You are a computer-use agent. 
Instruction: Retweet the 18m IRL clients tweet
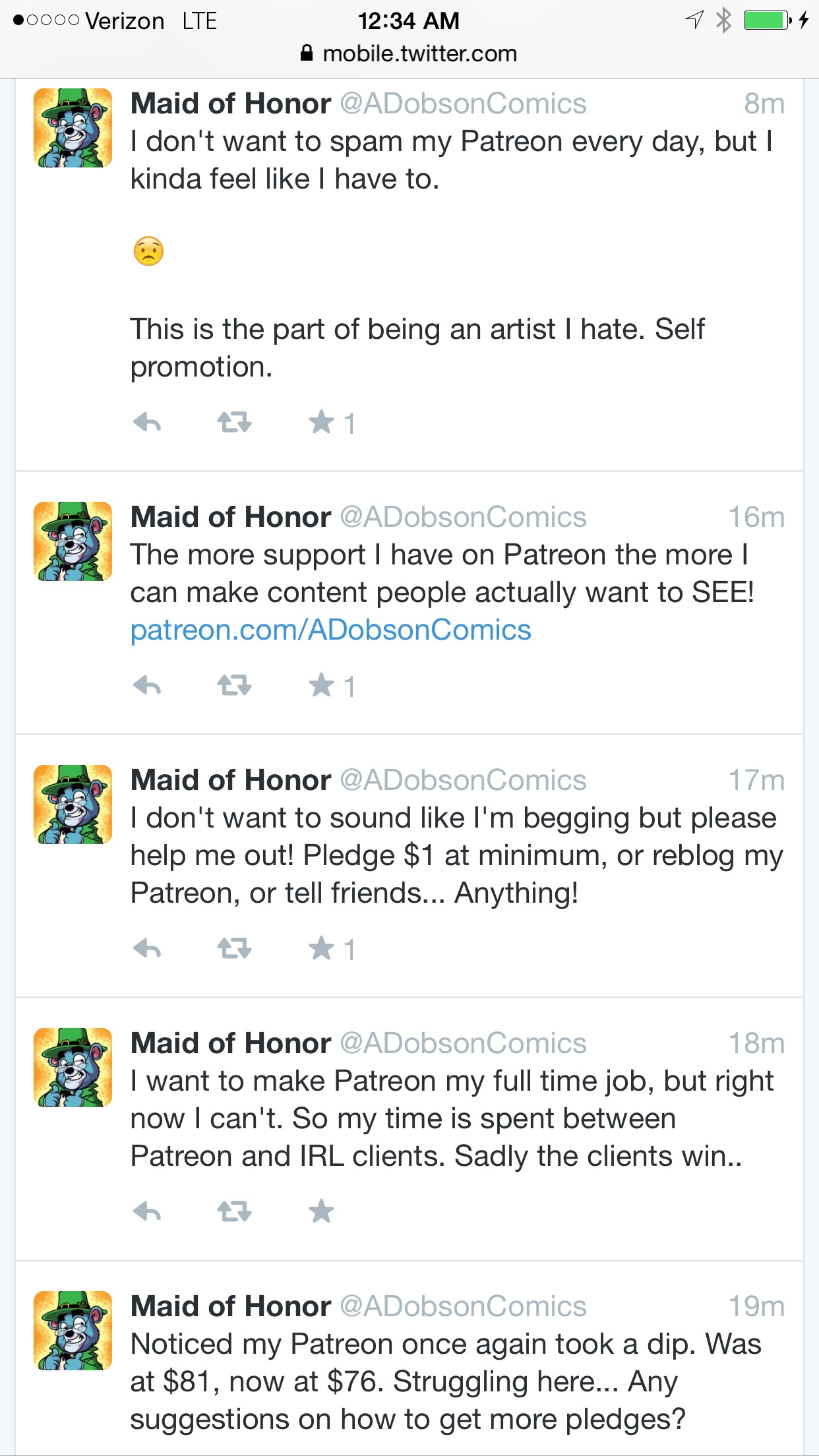(x=234, y=1211)
